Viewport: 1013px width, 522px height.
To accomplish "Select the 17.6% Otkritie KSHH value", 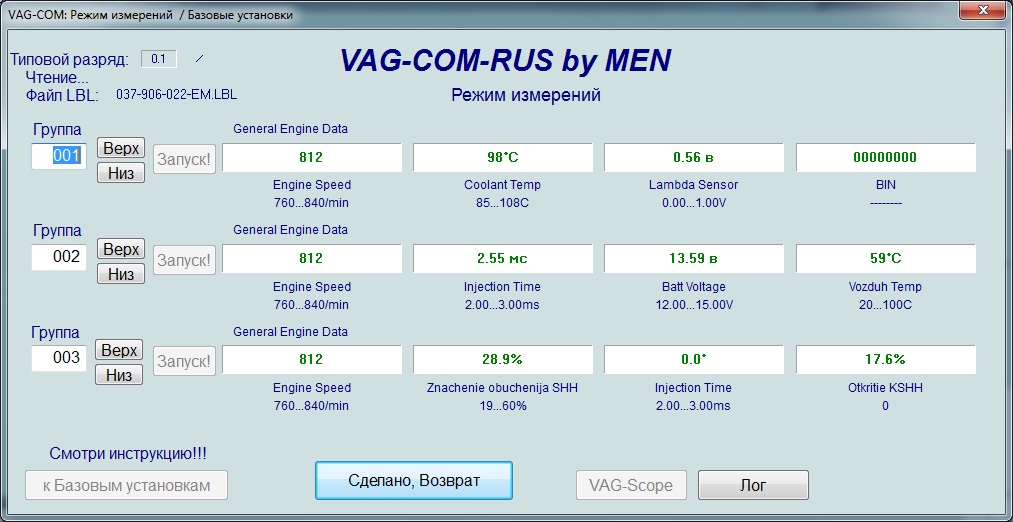I will [886, 359].
